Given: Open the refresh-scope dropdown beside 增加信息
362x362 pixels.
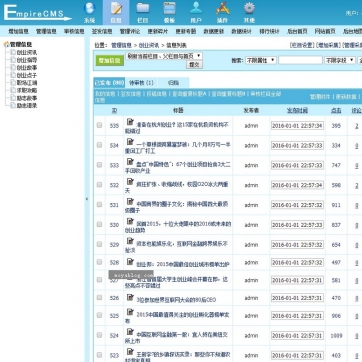Looking at the screenshot, I should pyautogui.click(x=164, y=56).
